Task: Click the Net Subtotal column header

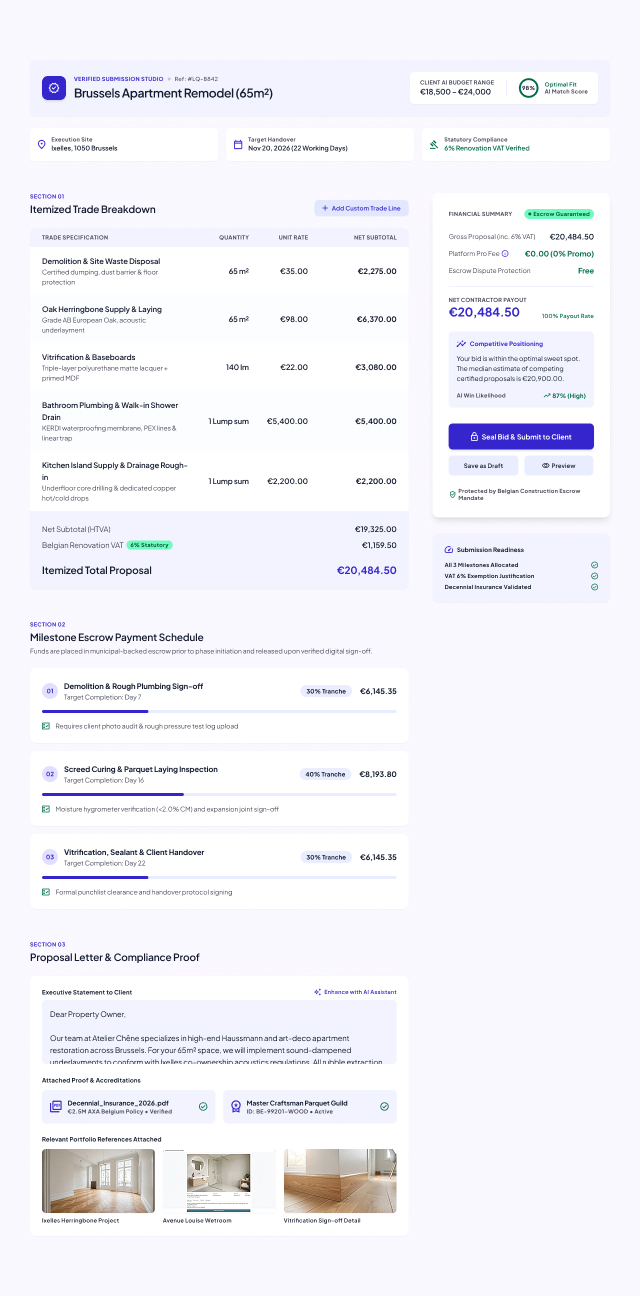Action: click(375, 237)
